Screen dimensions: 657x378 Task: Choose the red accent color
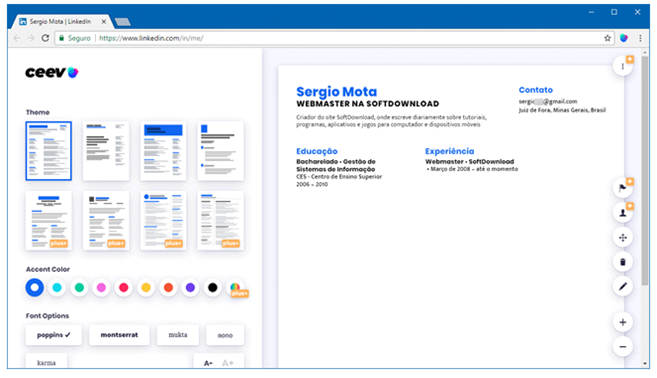124,287
